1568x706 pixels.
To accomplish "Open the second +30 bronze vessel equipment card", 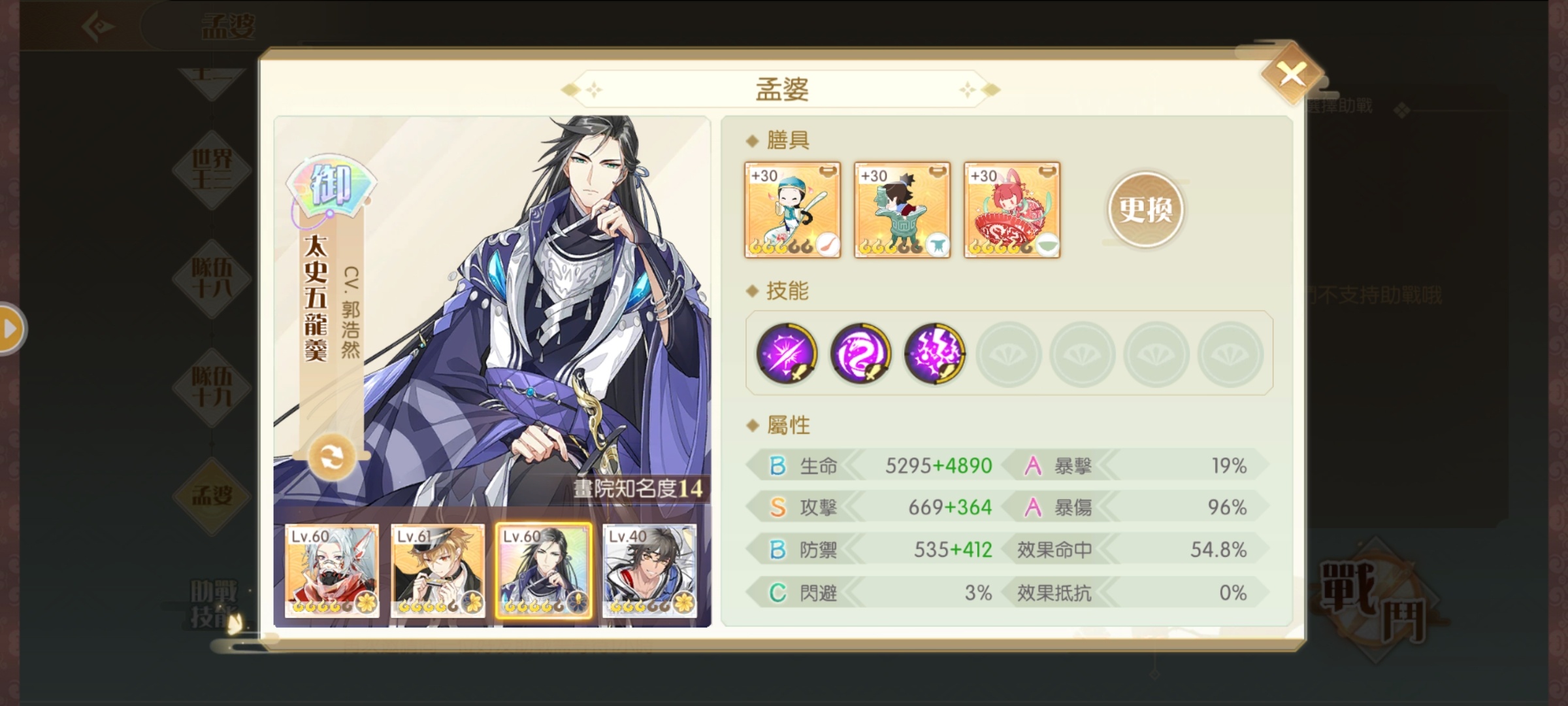I will tap(902, 210).
